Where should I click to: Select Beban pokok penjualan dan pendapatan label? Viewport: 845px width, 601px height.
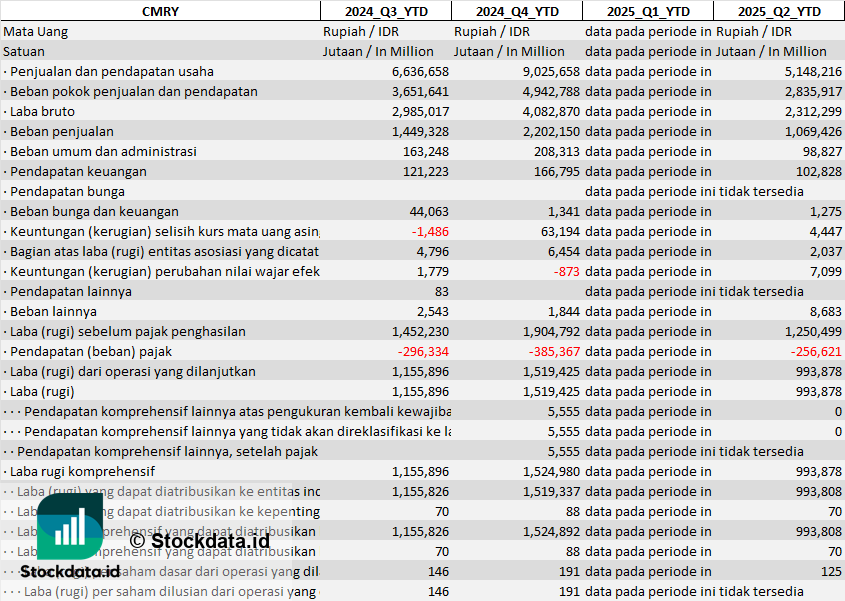point(130,92)
